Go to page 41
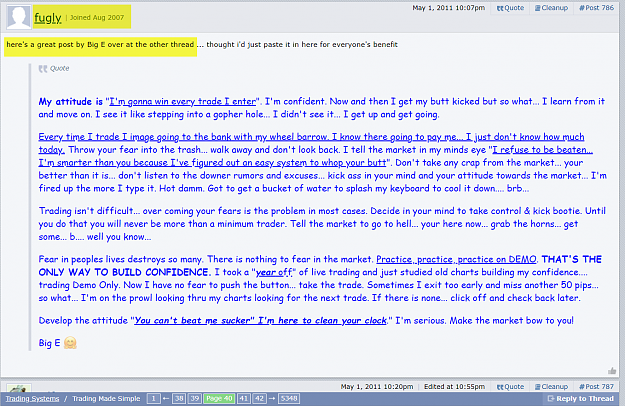This screenshot has width=625, height=406. pos(244,398)
